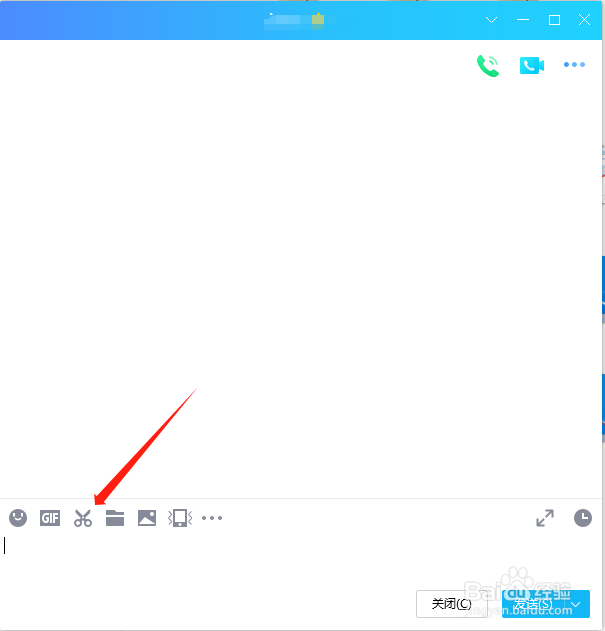The image size is (605, 631).
Task: Send a window shake with phone icon
Action: click(x=180, y=518)
